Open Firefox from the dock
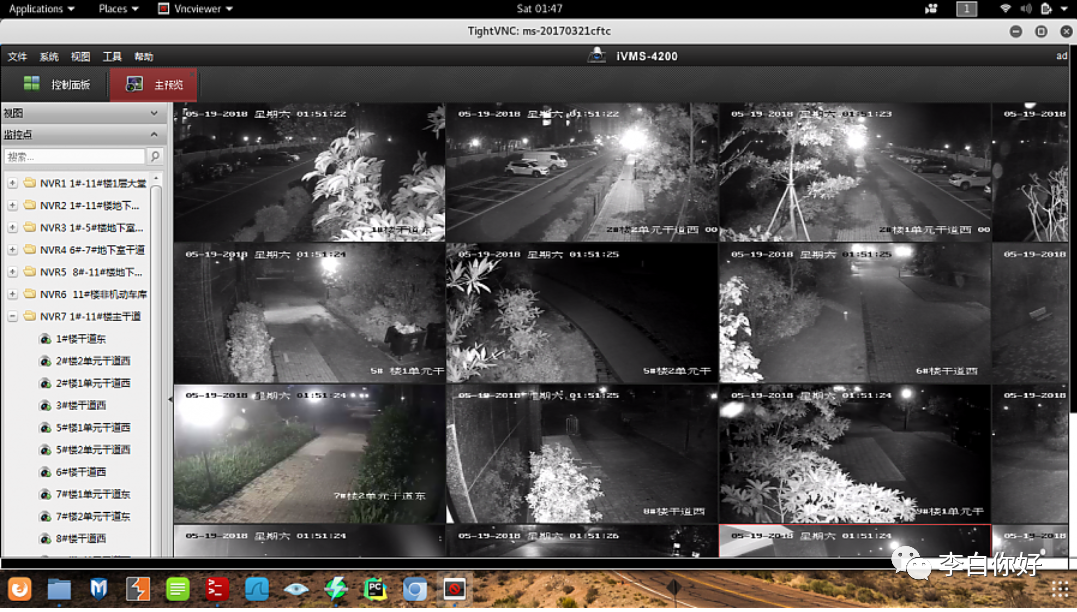Viewport: 1077px width, 612px height. tap(19, 589)
